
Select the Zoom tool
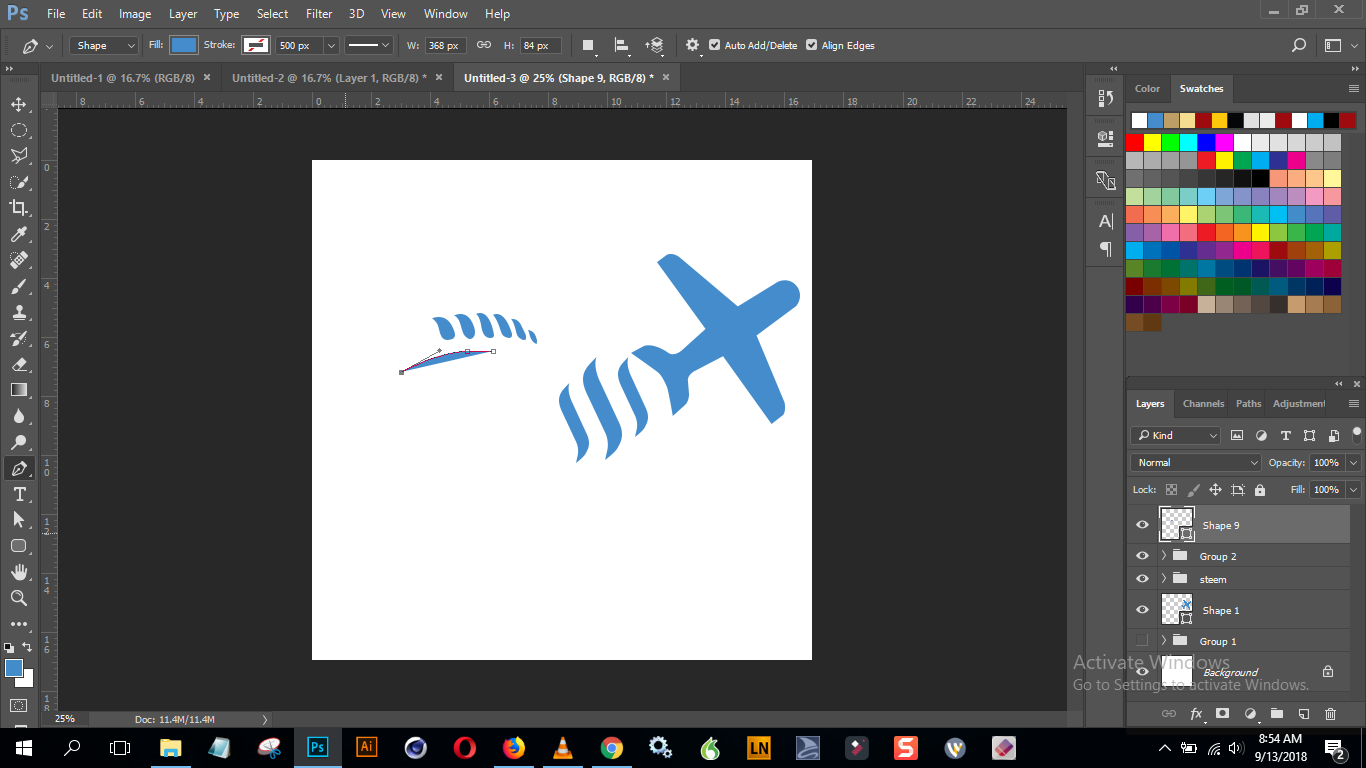point(18,598)
